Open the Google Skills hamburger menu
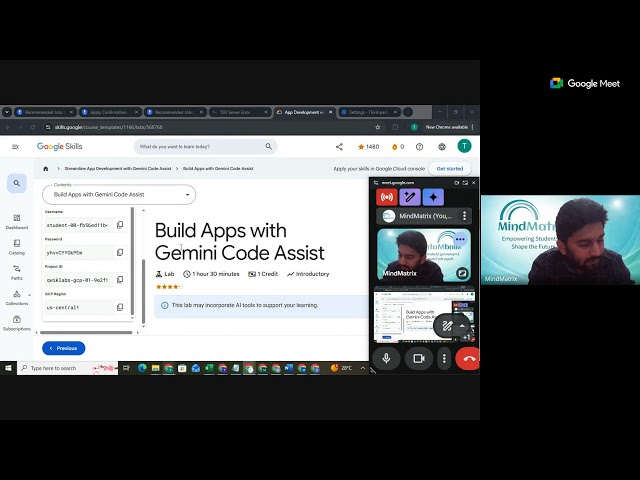Viewport: 640px width, 480px height. click(15, 146)
